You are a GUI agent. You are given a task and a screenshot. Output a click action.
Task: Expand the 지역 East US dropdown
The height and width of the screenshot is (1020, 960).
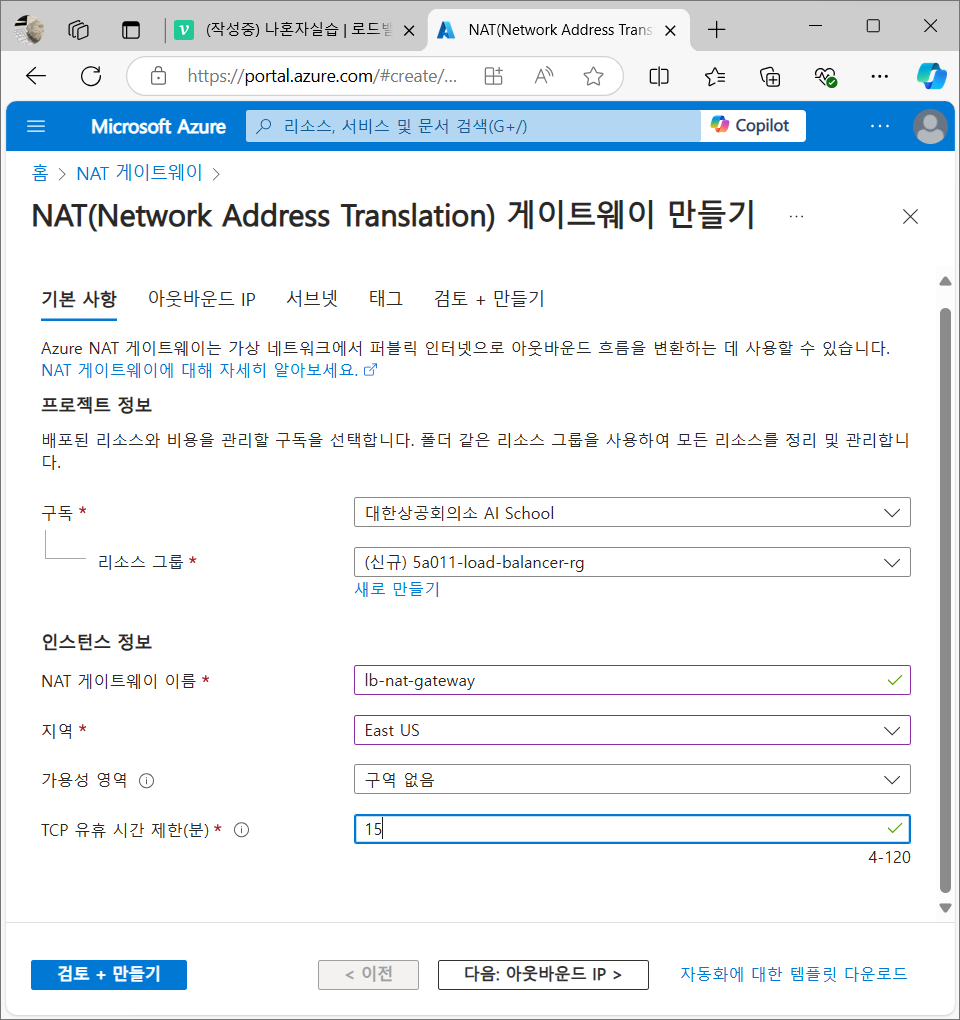pos(632,730)
